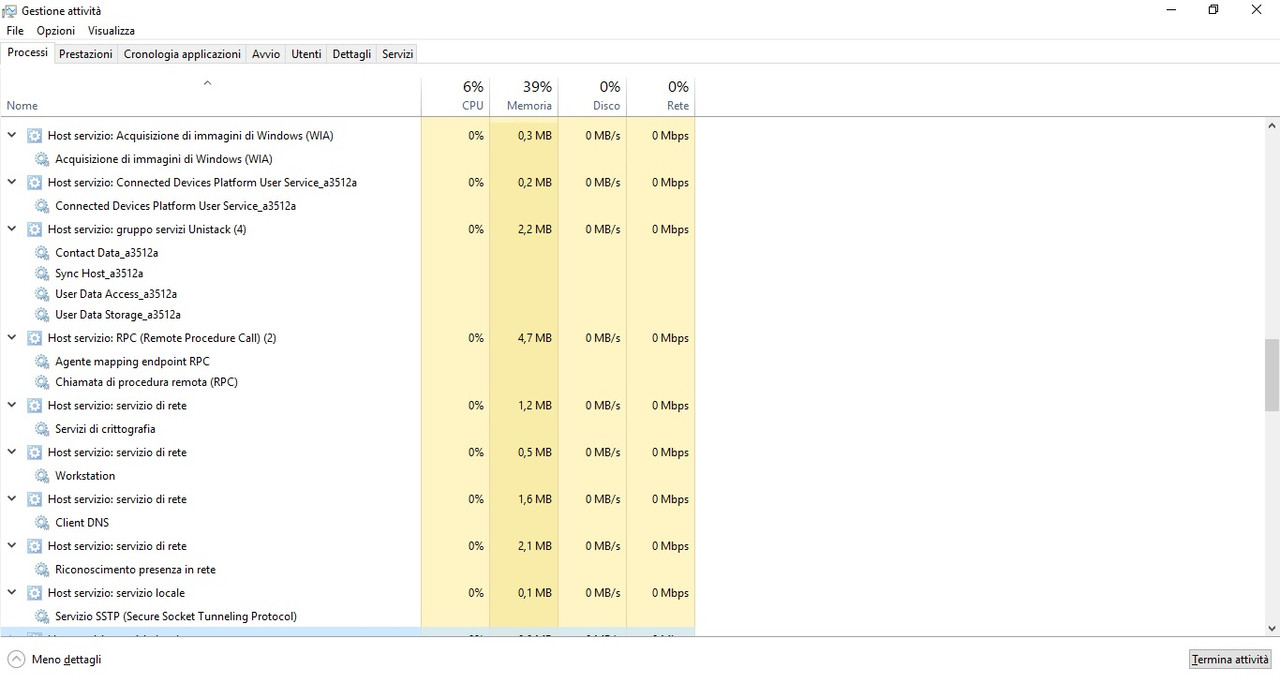Image resolution: width=1280 pixels, height=682 pixels.
Task: Sort by CPU column header
Action: tap(455, 96)
